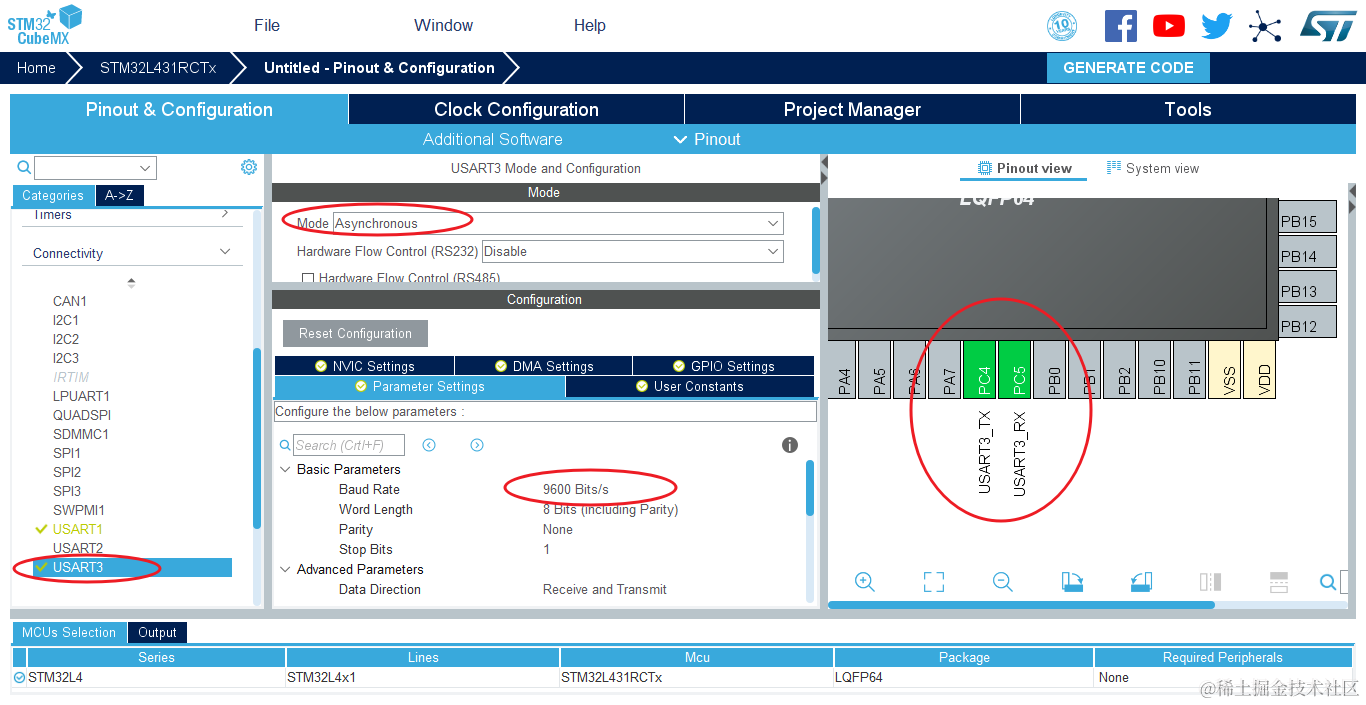
Task: Open the USART Mode dropdown
Action: tap(559, 223)
